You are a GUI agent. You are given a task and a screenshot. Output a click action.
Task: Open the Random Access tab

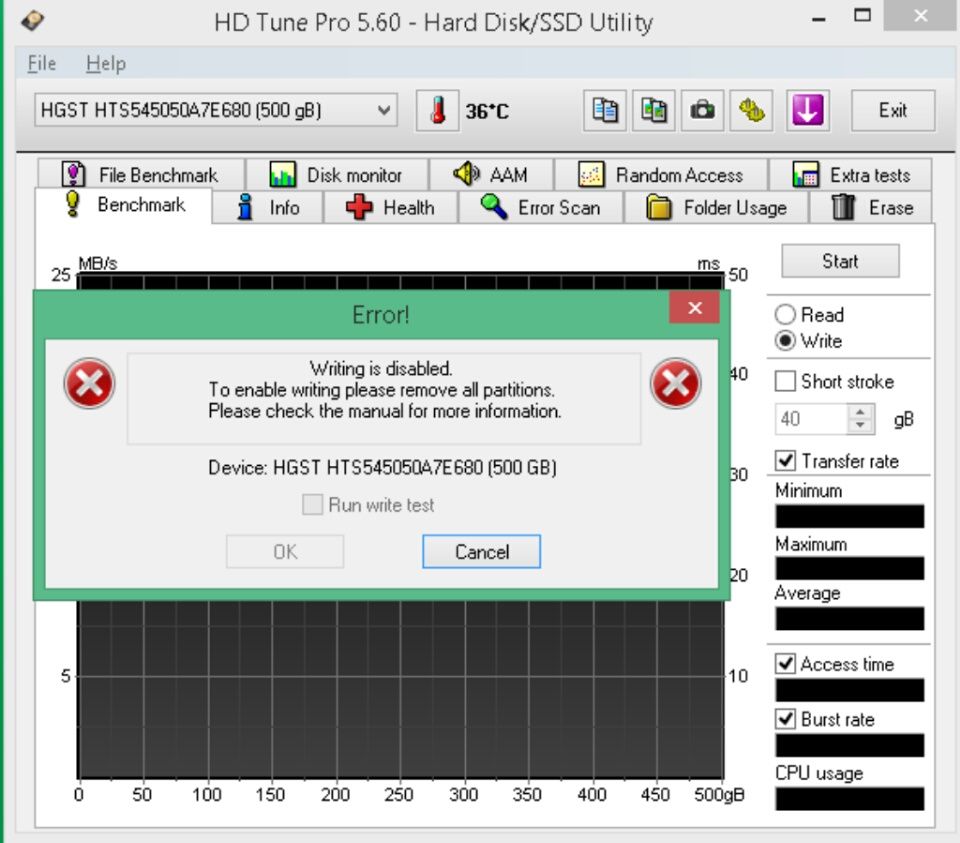[661, 175]
